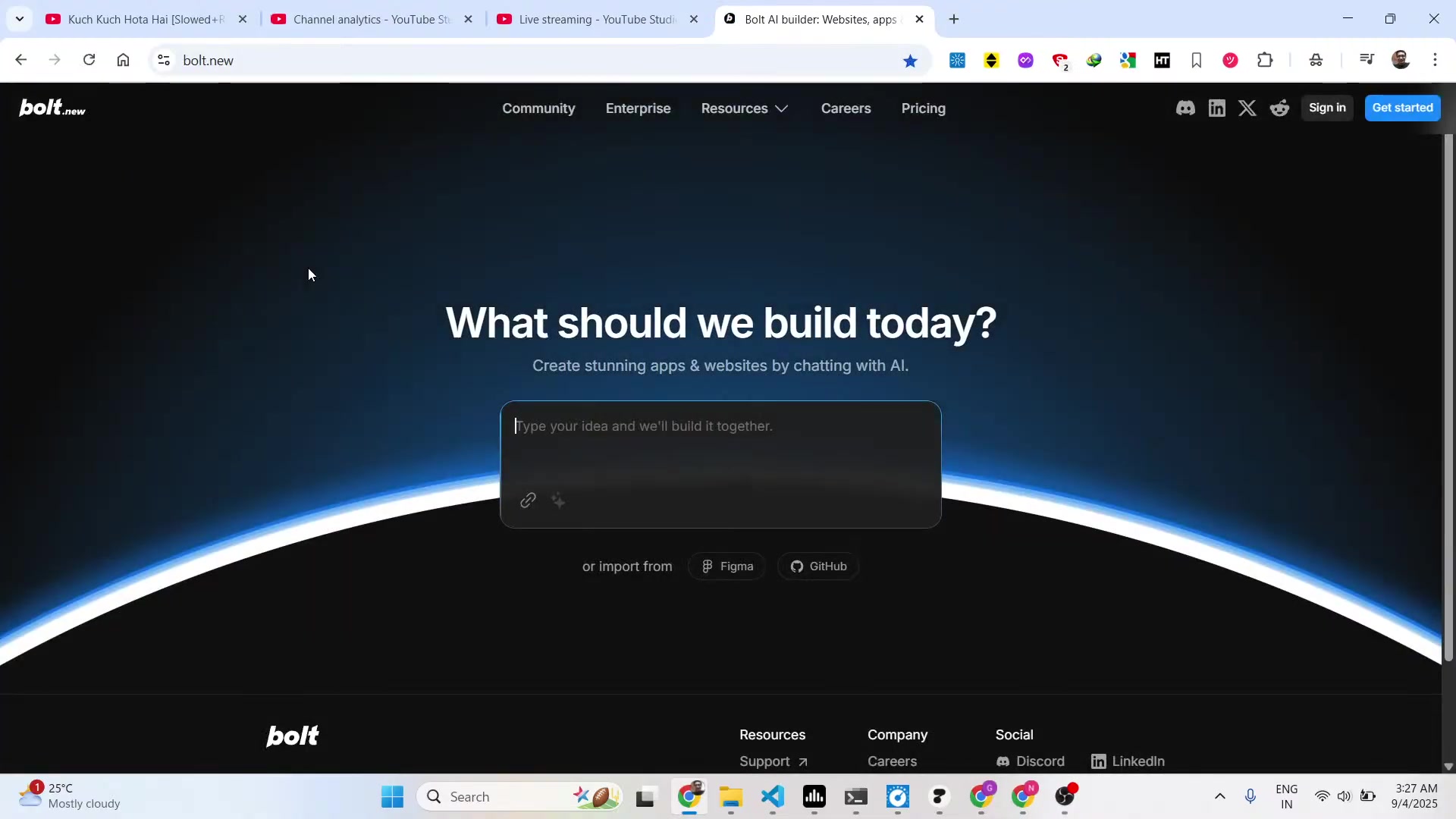Click the sparkle enhance prompt icon
The height and width of the screenshot is (819, 1456).
[558, 500]
